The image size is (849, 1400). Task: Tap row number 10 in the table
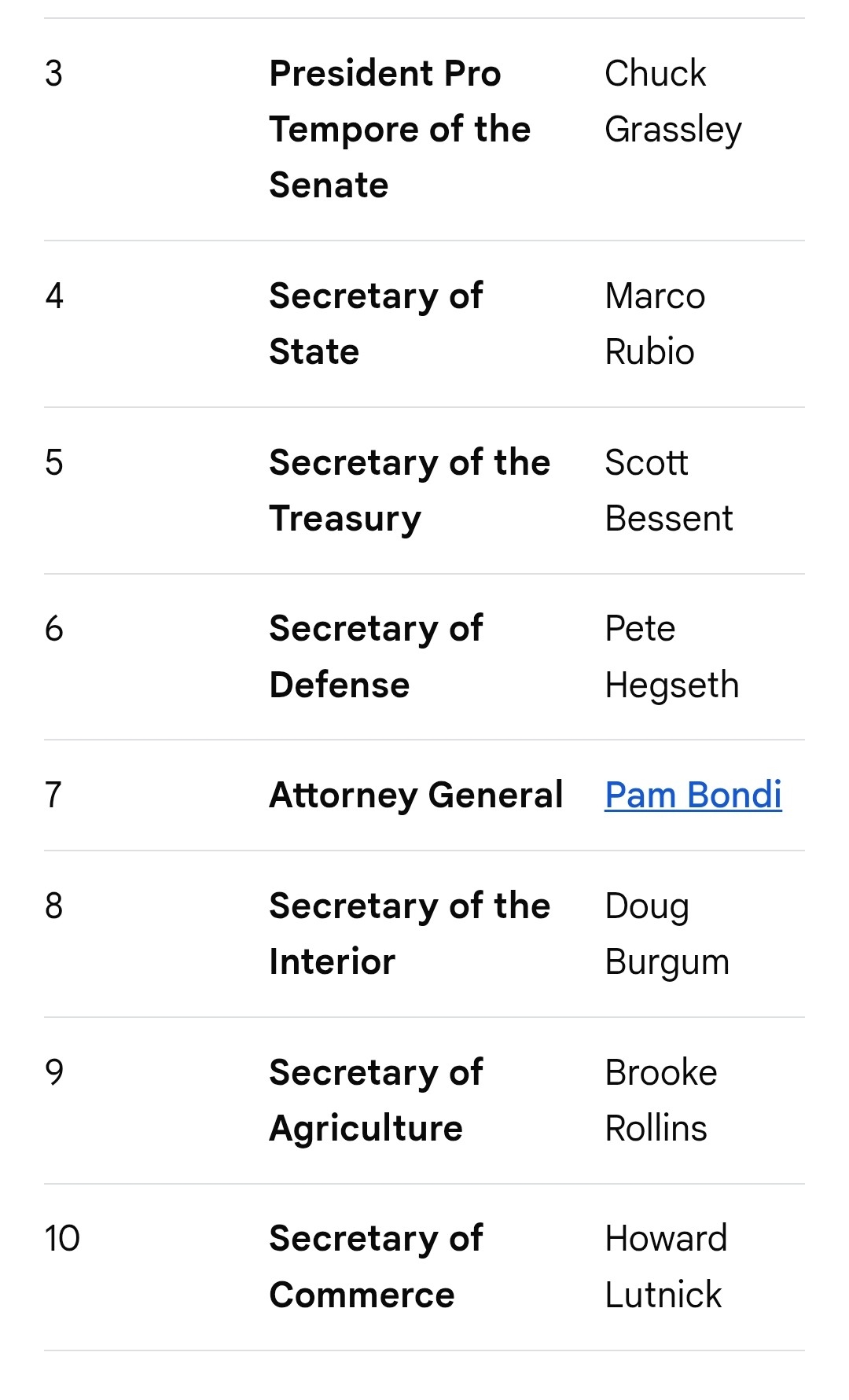coord(62,1238)
